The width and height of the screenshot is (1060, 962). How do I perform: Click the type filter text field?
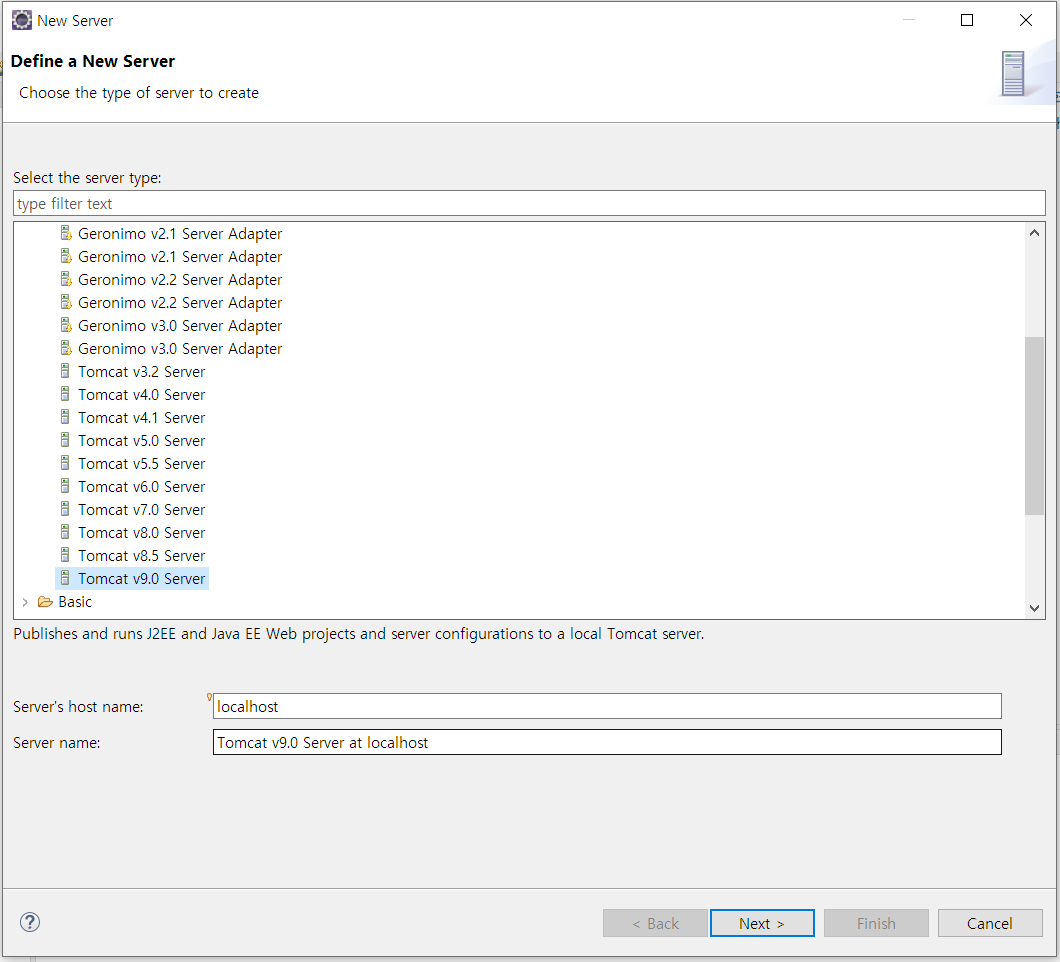click(529, 203)
